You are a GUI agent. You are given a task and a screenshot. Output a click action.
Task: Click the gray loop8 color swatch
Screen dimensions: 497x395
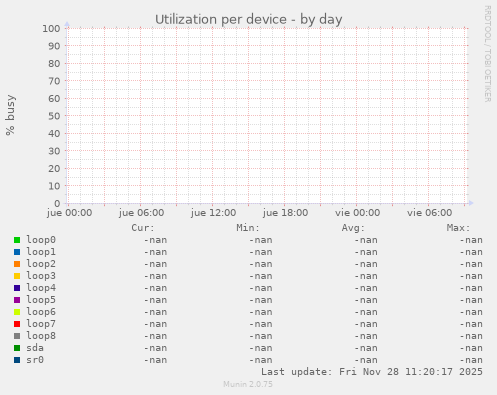pyautogui.click(x=17, y=336)
